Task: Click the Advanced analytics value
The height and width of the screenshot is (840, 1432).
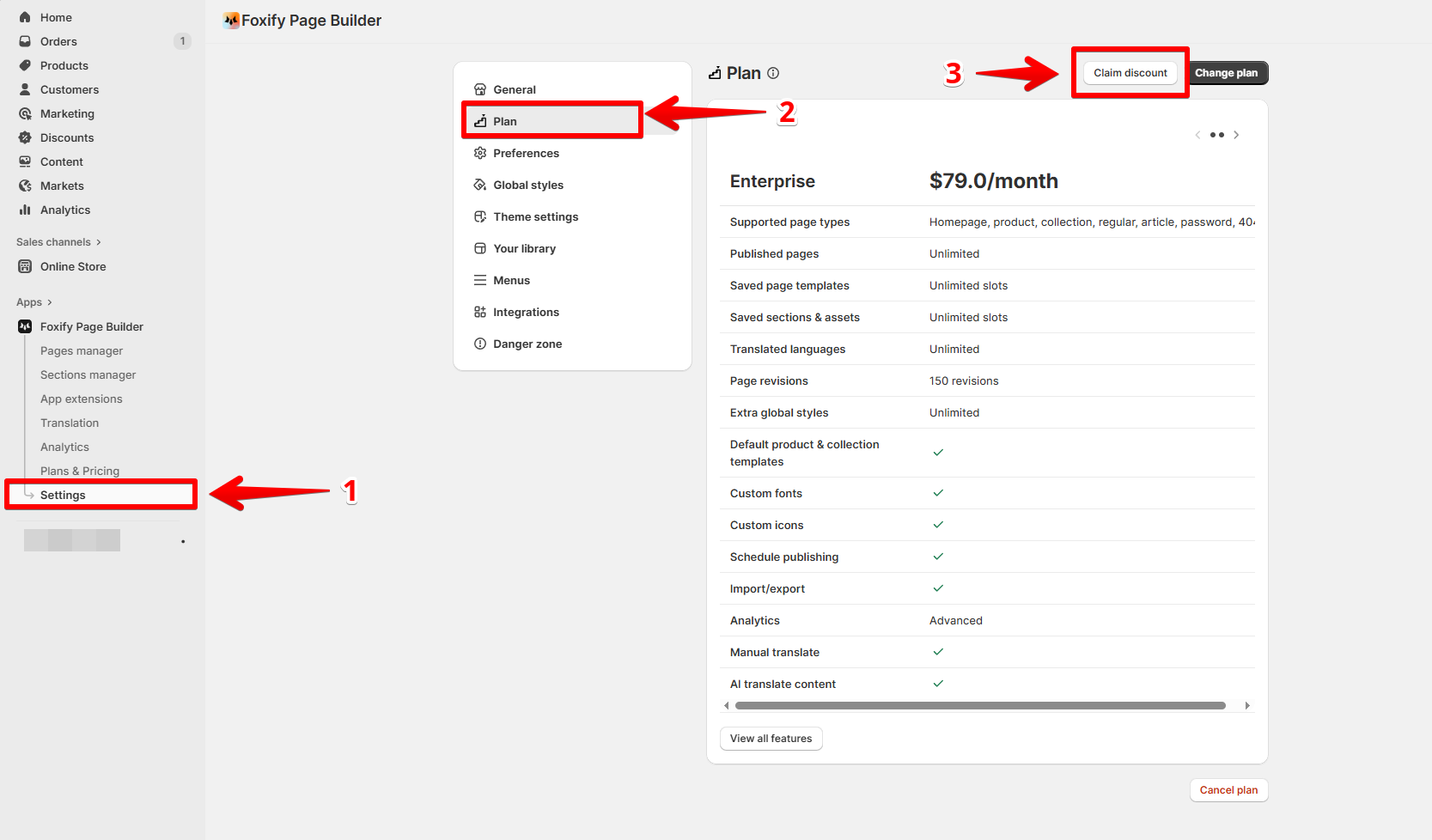Action: (x=956, y=620)
